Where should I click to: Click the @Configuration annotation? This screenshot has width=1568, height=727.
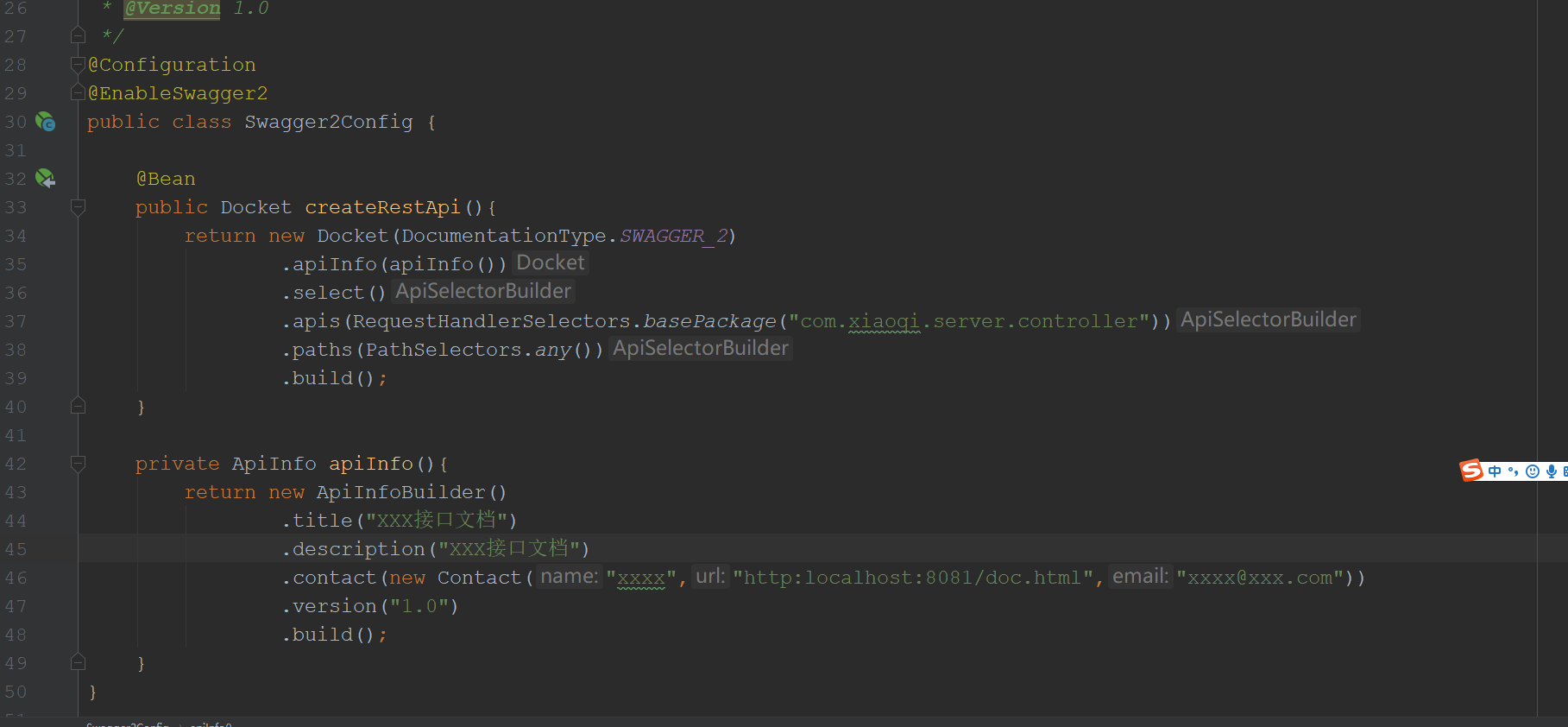pyautogui.click(x=172, y=65)
